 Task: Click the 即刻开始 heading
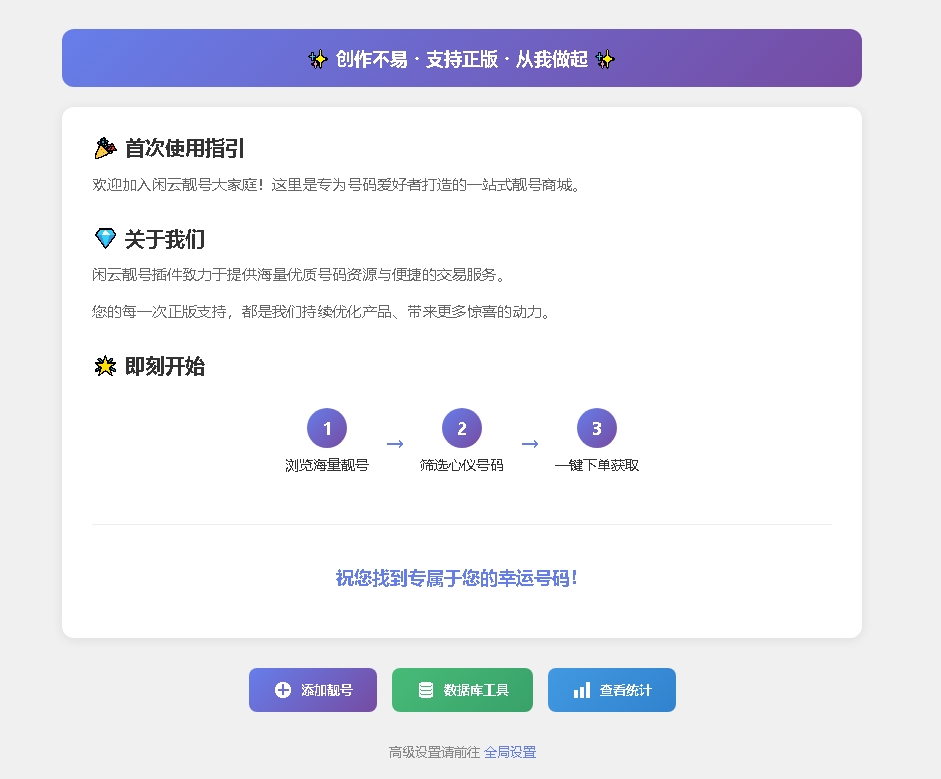coord(164,366)
